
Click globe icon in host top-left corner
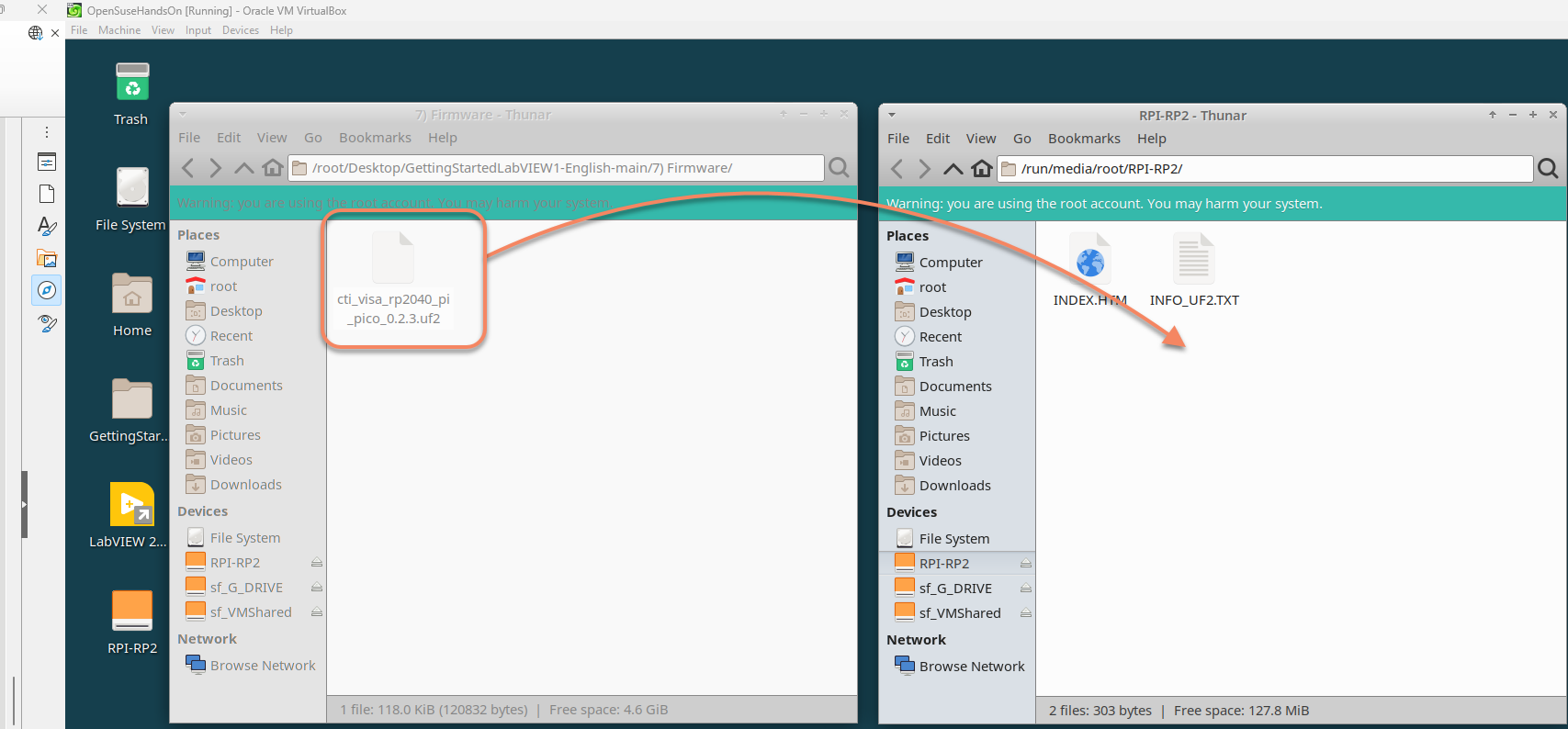click(36, 33)
